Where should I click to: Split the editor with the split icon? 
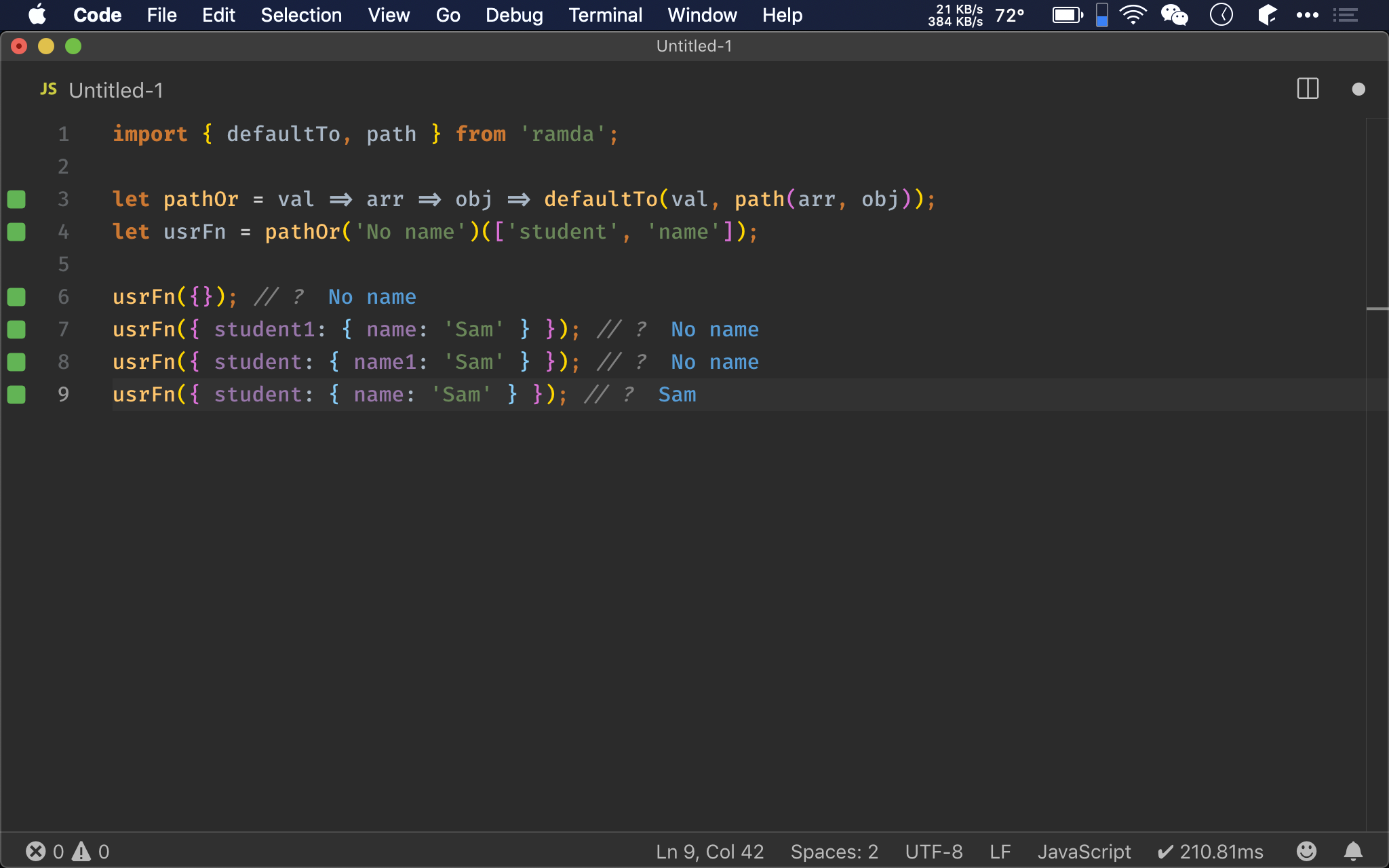1308,89
